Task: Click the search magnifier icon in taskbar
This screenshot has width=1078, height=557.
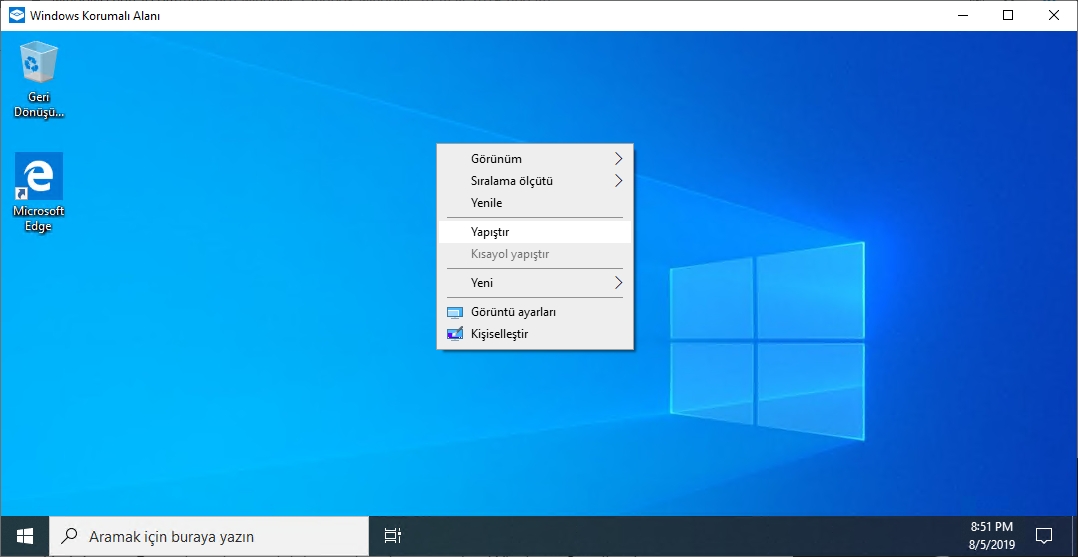Action: (x=70, y=536)
